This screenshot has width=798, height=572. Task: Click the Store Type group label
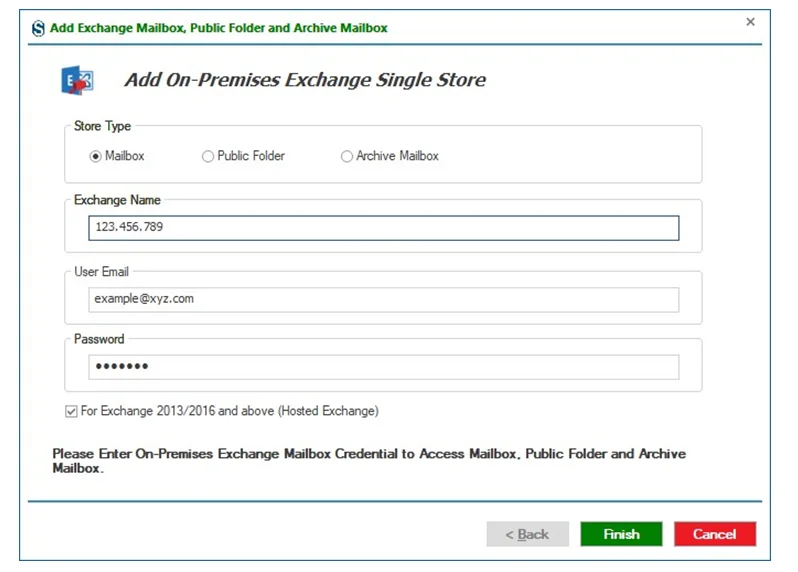[x=102, y=126]
